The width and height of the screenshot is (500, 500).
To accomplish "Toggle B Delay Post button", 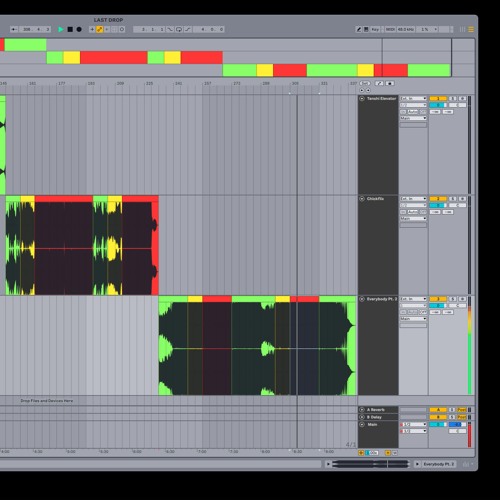I will (462, 417).
